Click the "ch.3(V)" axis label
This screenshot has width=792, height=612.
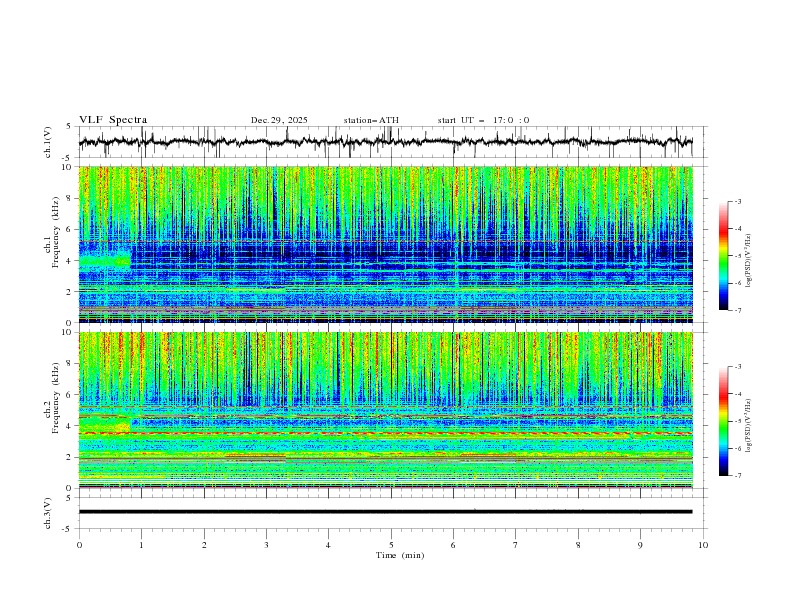pyautogui.click(x=48, y=513)
